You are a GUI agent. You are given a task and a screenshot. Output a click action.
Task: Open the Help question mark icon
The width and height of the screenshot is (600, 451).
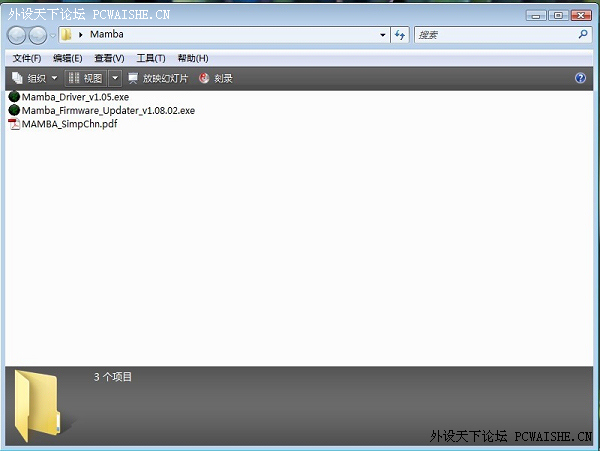pyautogui.click(x=580, y=78)
